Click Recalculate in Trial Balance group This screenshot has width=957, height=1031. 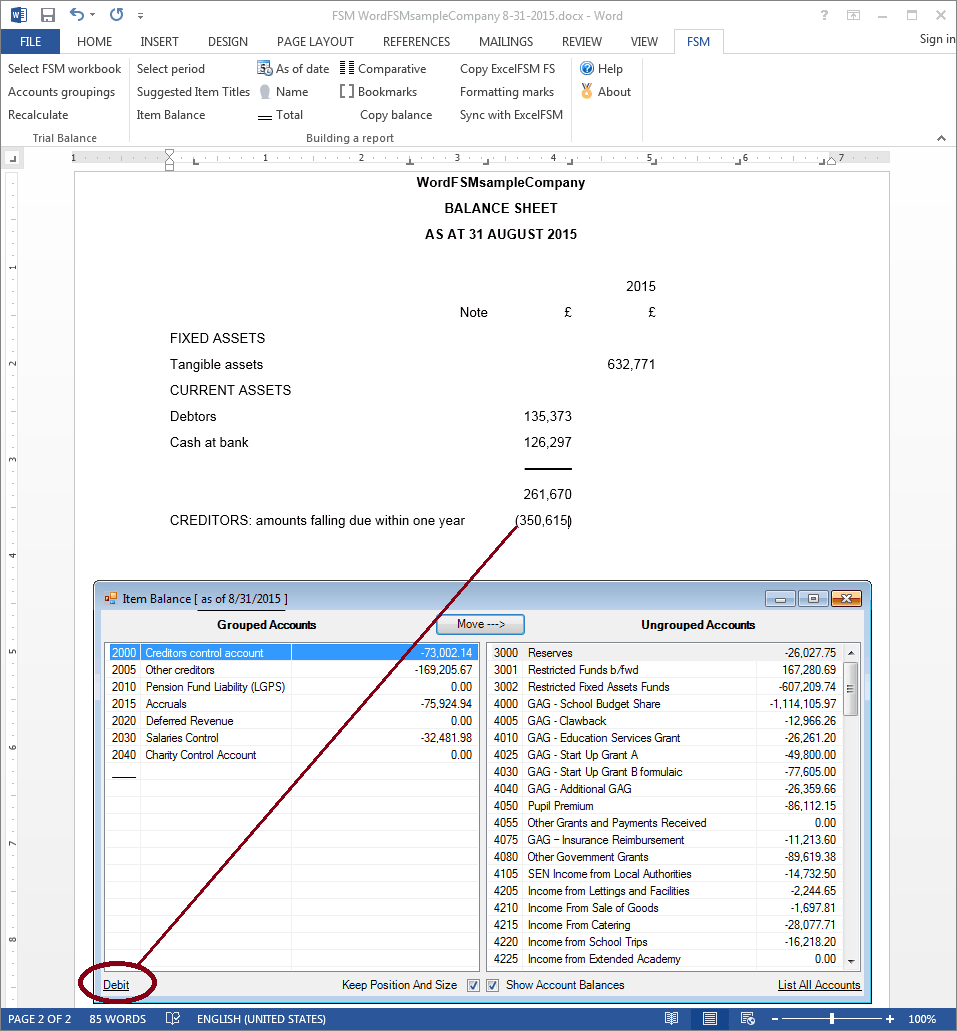pyautogui.click(x=38, y=114)
